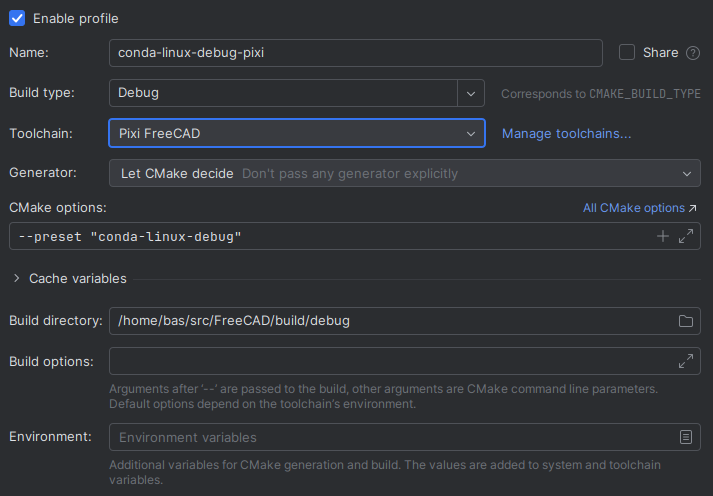The height and width of the screenshot is (496, 713).
Task: Enable the Share checkbox
Action: [x=627, y=52]
